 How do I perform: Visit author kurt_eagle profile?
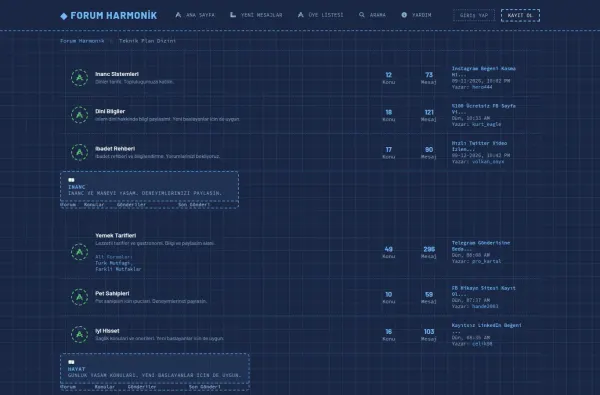coord(486,124)
